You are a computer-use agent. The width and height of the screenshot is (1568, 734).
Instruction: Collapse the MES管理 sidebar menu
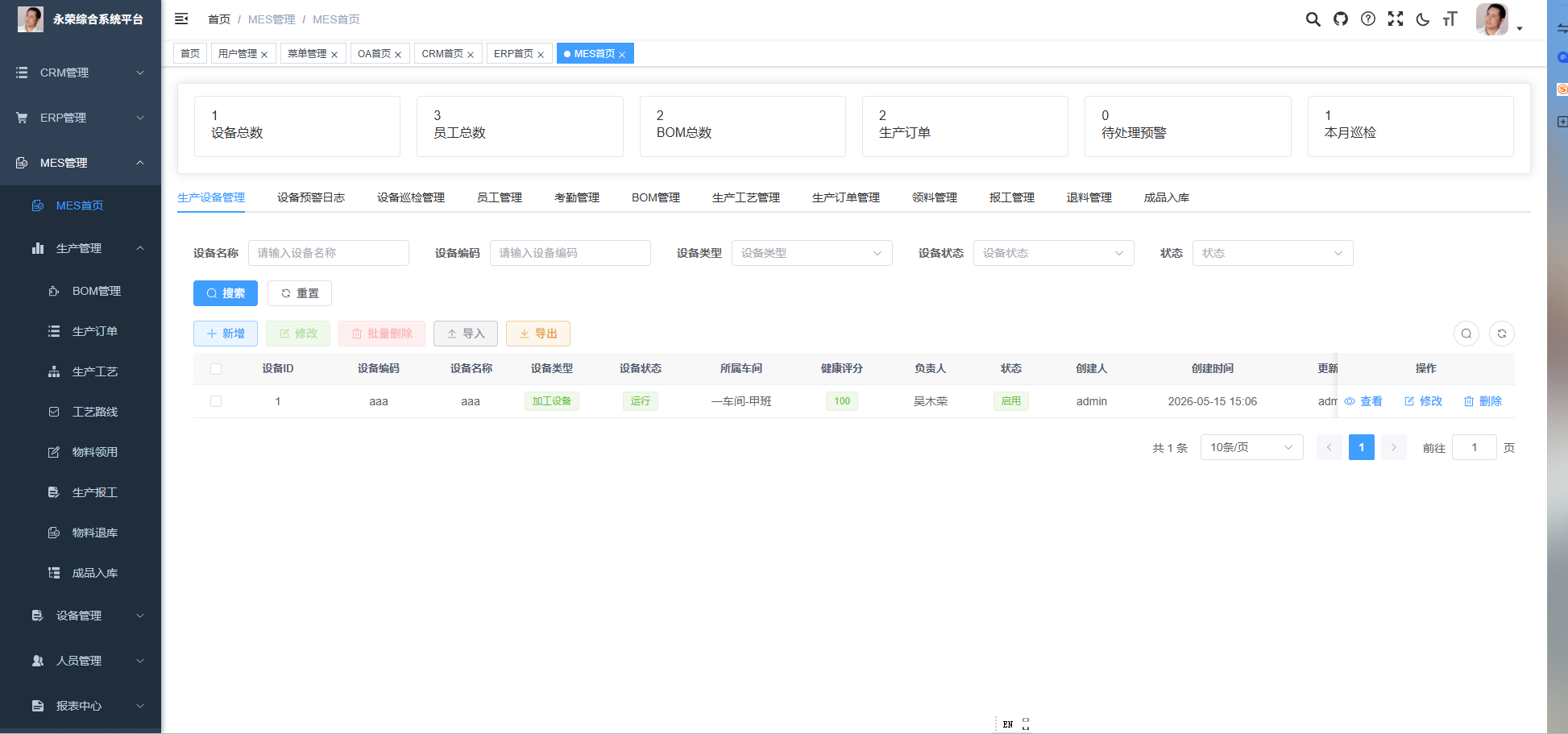[81, 163]
